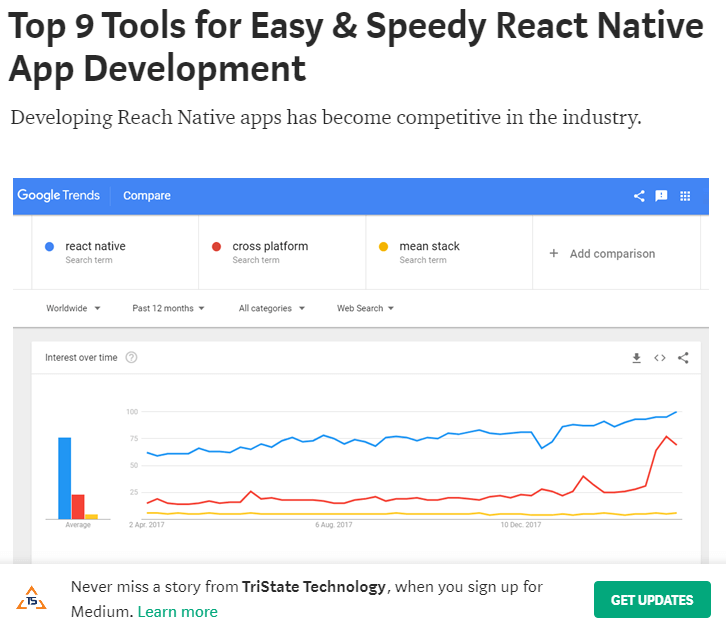
Task: Click the Google Trends logo
Action: point(59,196)
